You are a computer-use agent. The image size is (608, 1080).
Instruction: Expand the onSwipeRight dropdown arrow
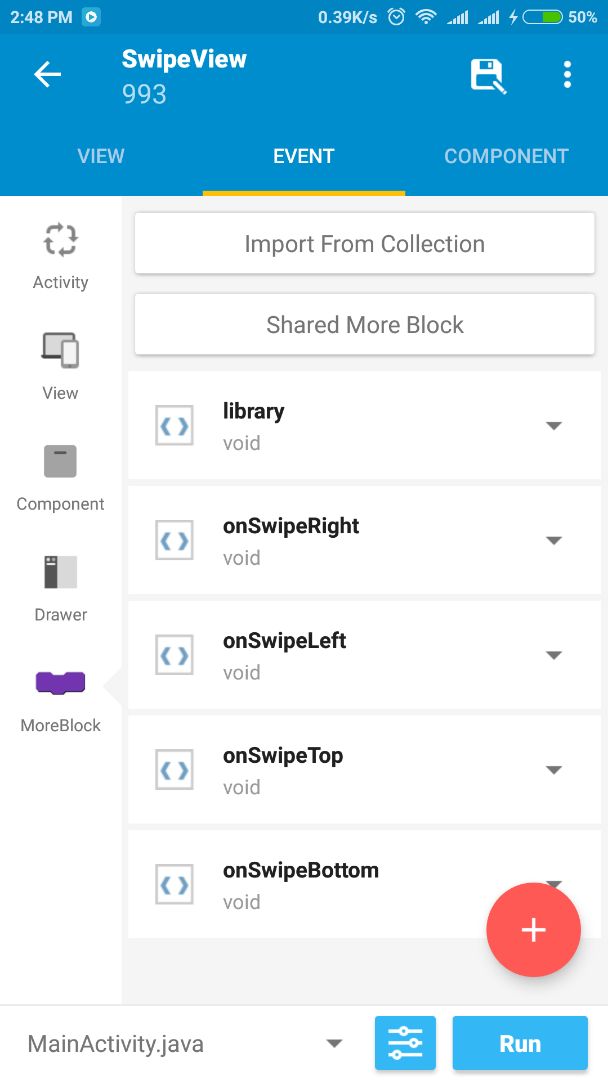[x=554, y=541]
